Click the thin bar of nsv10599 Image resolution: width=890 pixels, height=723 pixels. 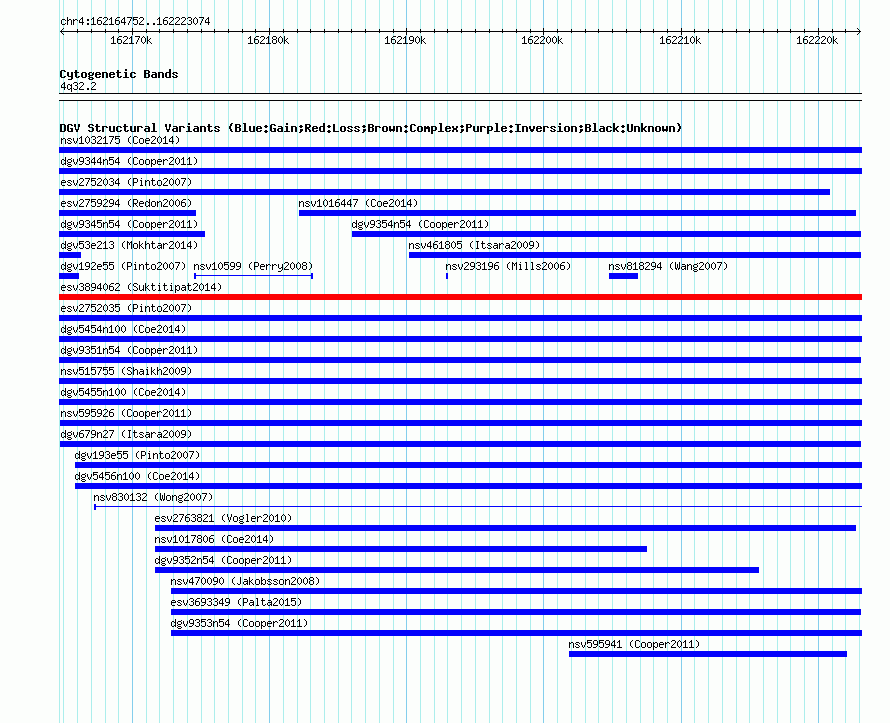253,276
